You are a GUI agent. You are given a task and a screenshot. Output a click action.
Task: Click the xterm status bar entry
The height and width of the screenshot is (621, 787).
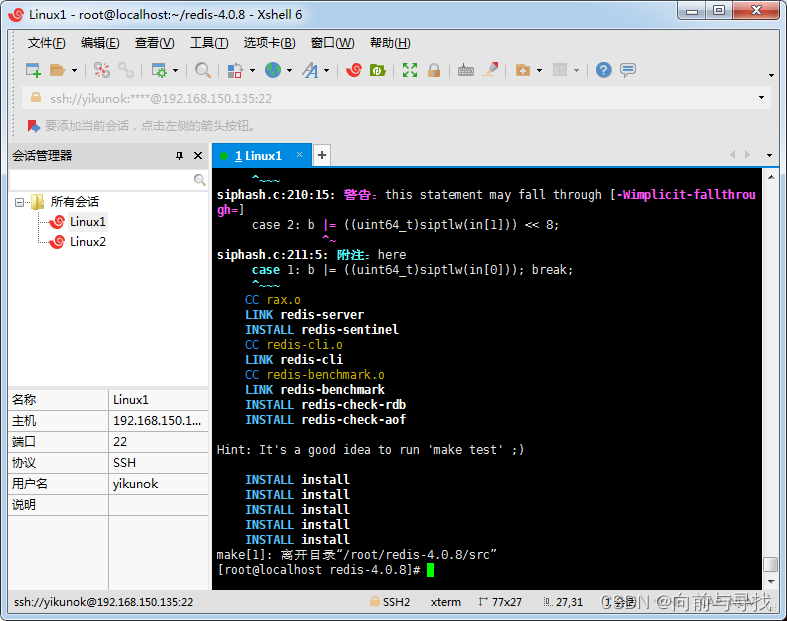(446, 602)
